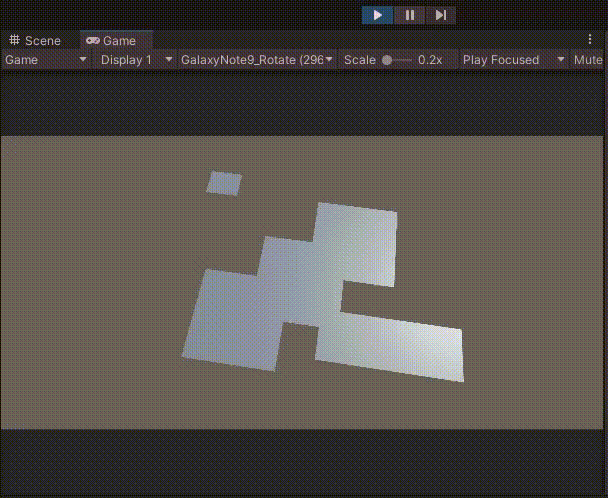The width and height of the screenshot is (608, 498).
Task: Open the Game view three-dot options menu
Action: [590, 39]
